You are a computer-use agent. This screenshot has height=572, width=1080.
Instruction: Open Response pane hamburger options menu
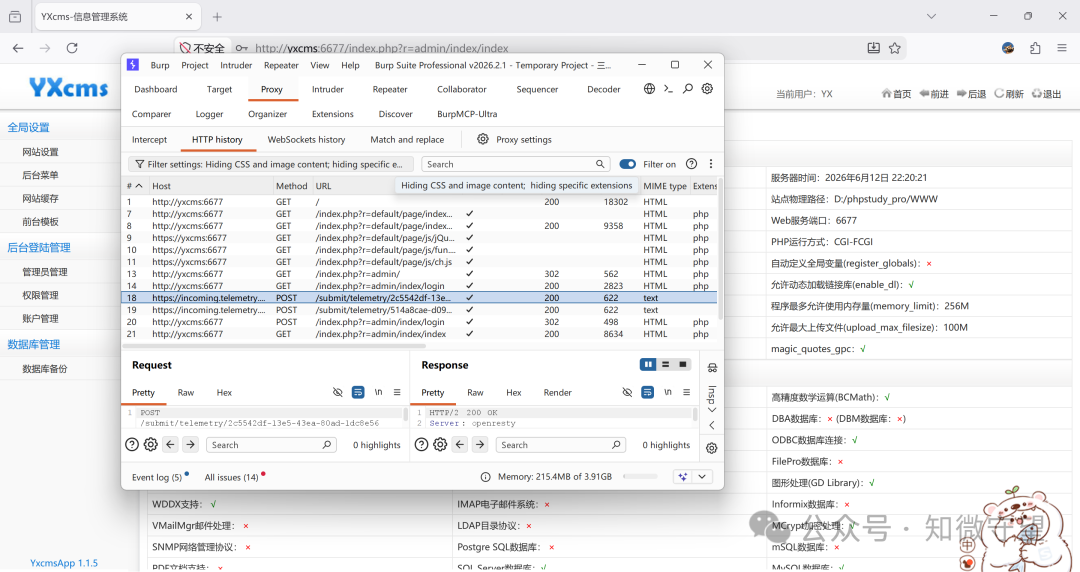tap(687, 392)
